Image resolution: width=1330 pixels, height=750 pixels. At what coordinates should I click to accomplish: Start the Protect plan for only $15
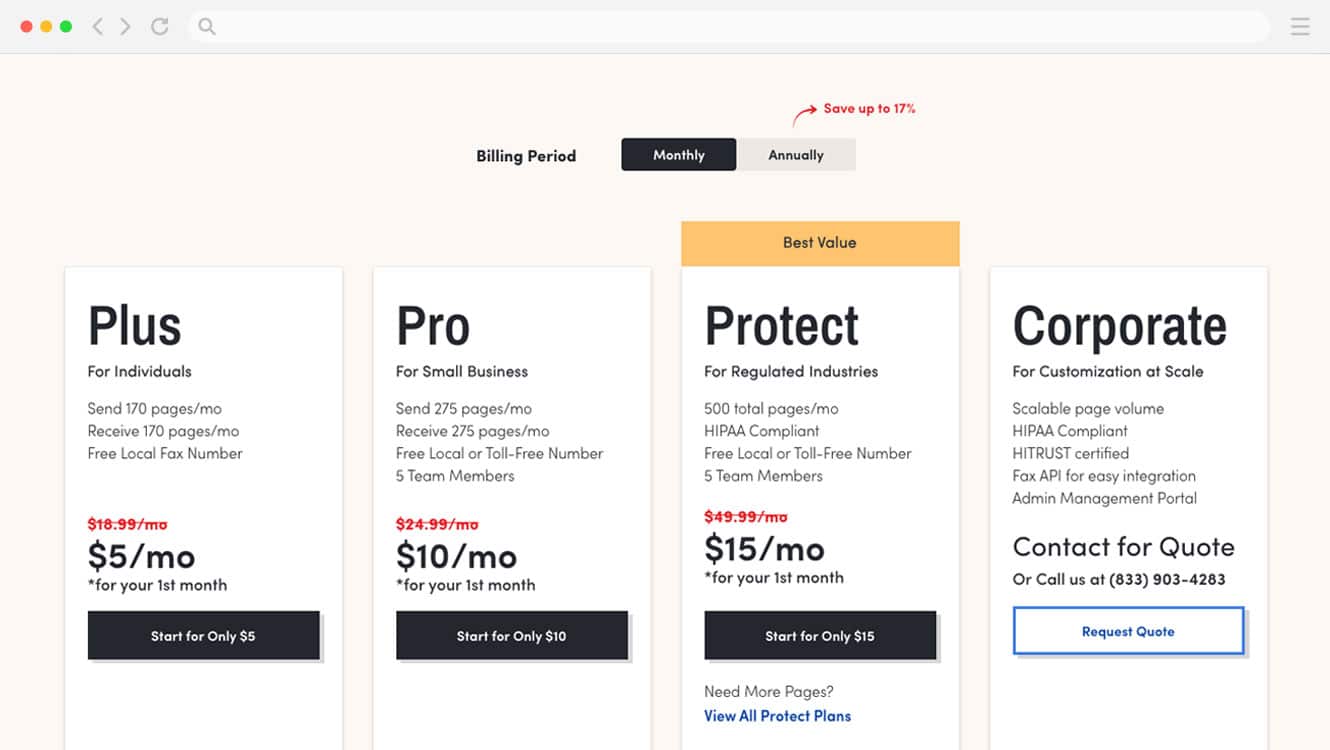tap(820, 635)
